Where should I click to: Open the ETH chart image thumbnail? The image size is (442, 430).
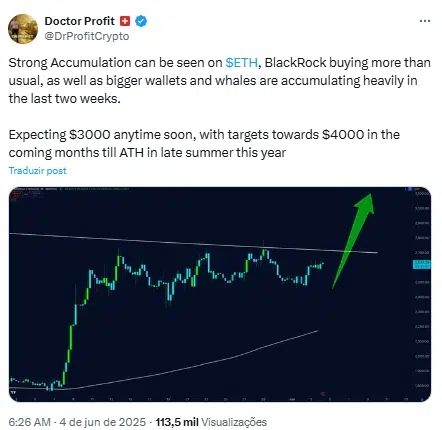coord(220,294)
